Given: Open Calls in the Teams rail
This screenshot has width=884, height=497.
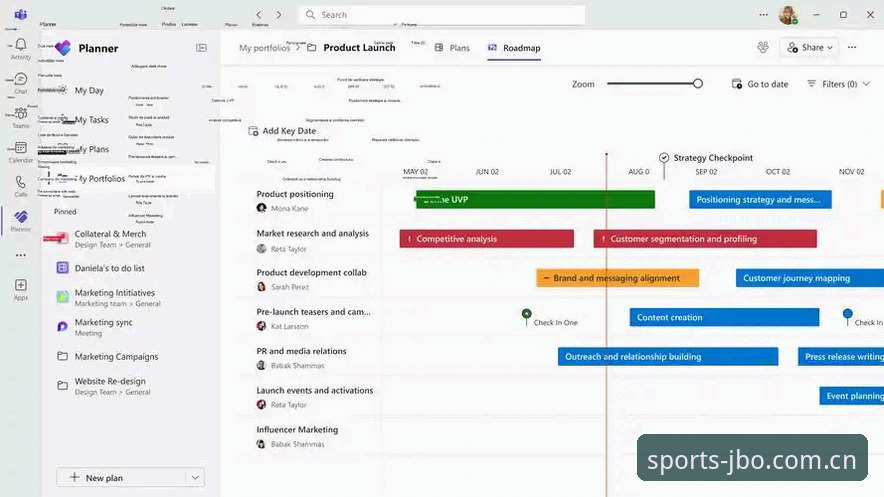Looking at the screenshot, I should (x=21, y=187).
